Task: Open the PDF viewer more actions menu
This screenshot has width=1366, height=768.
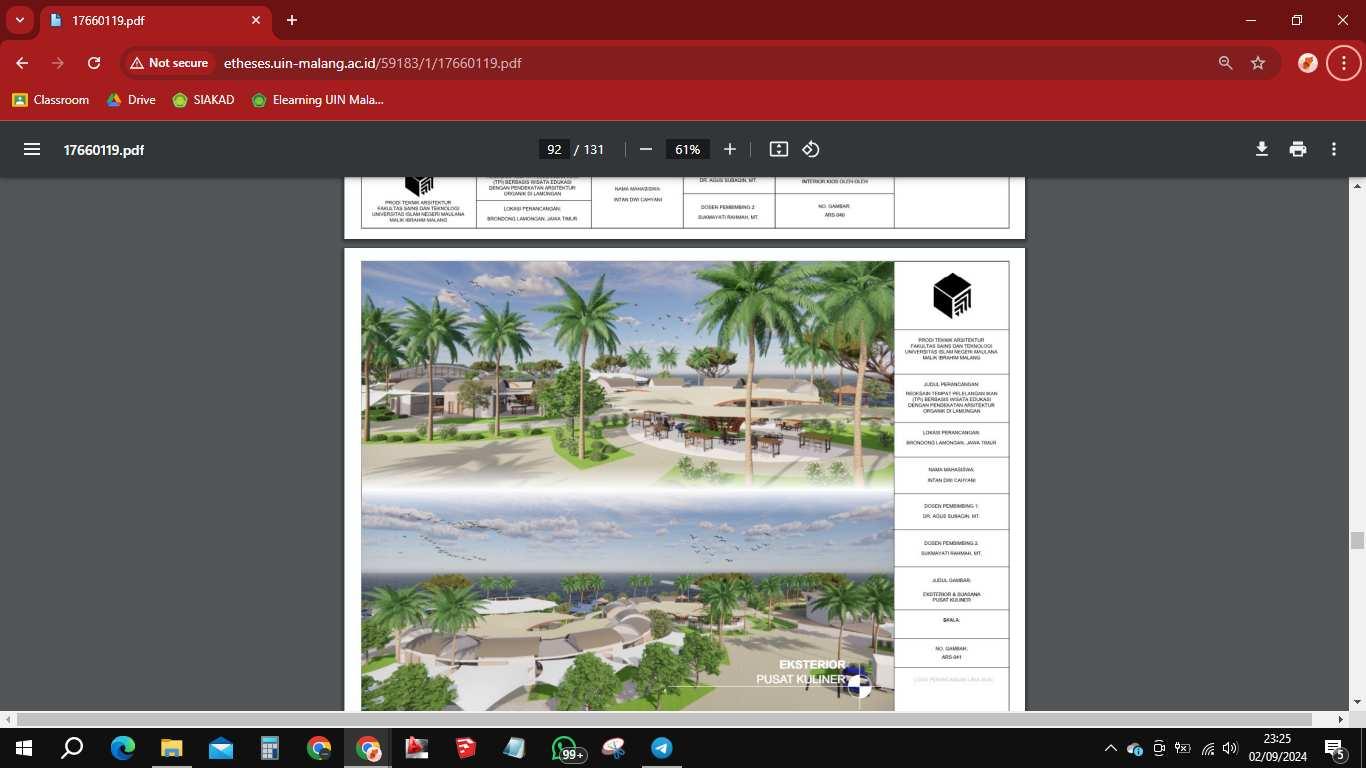Action: [x=1334, y=149]
